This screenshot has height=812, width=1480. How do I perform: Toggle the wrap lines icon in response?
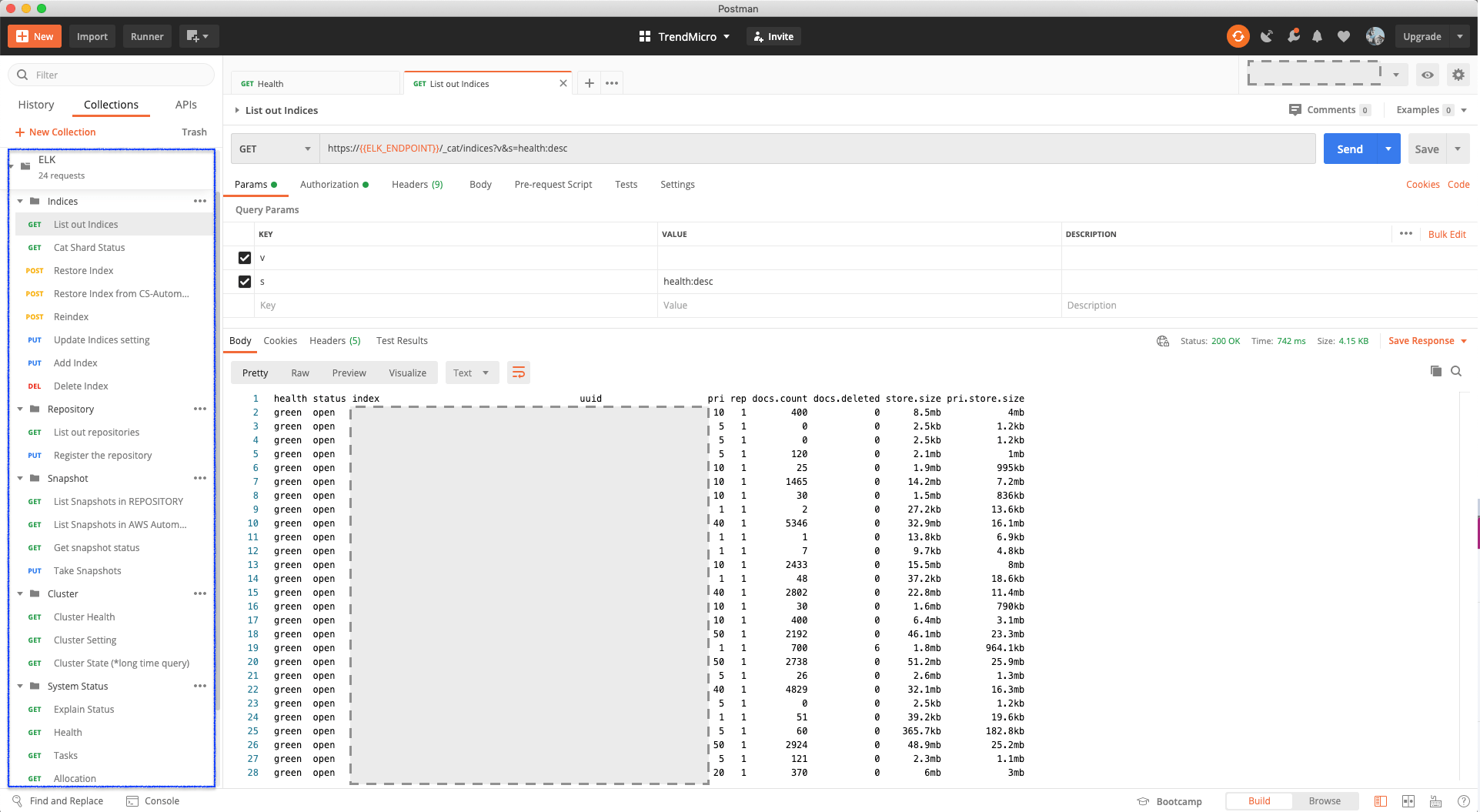pyautogui.click(x=519, y=373)
